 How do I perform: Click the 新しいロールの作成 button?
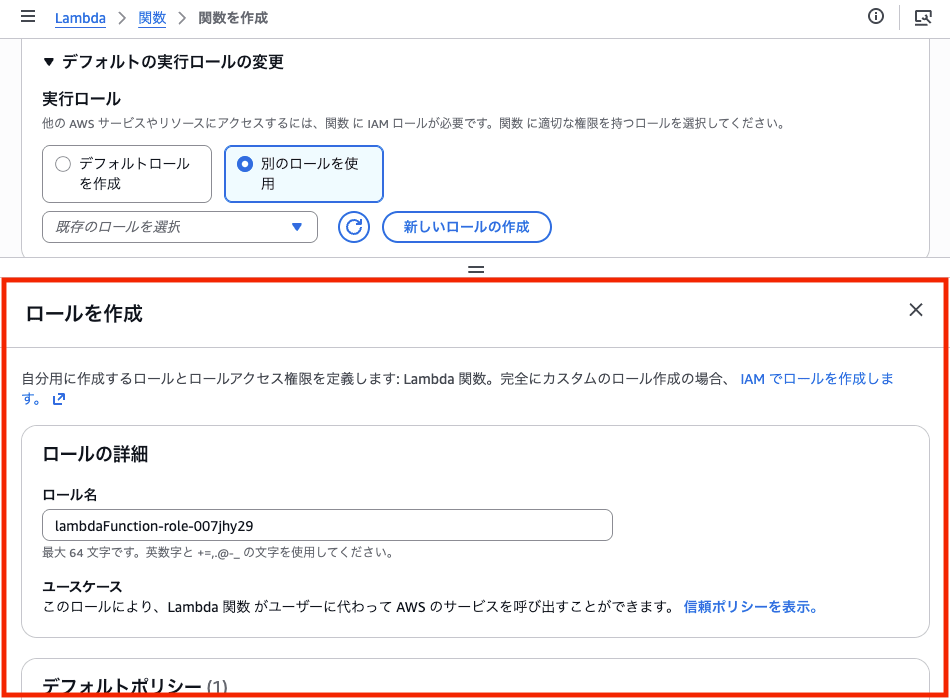pos(466,227)
